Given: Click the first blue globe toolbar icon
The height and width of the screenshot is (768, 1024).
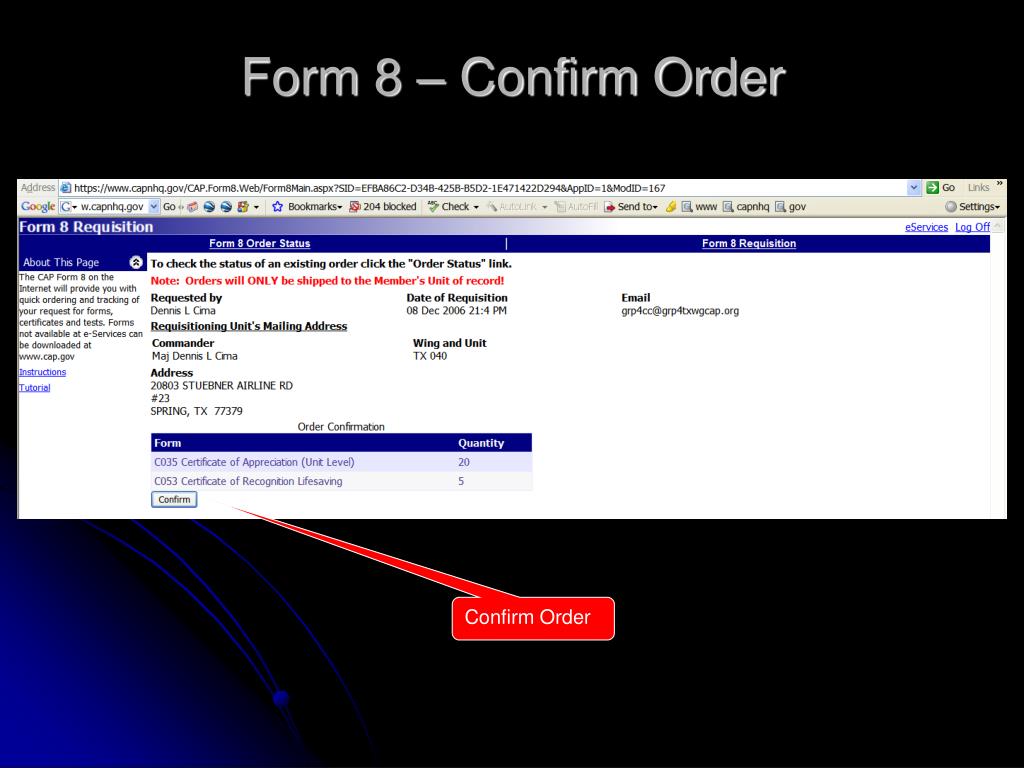Looking at the screenshot, I should 209,207.
